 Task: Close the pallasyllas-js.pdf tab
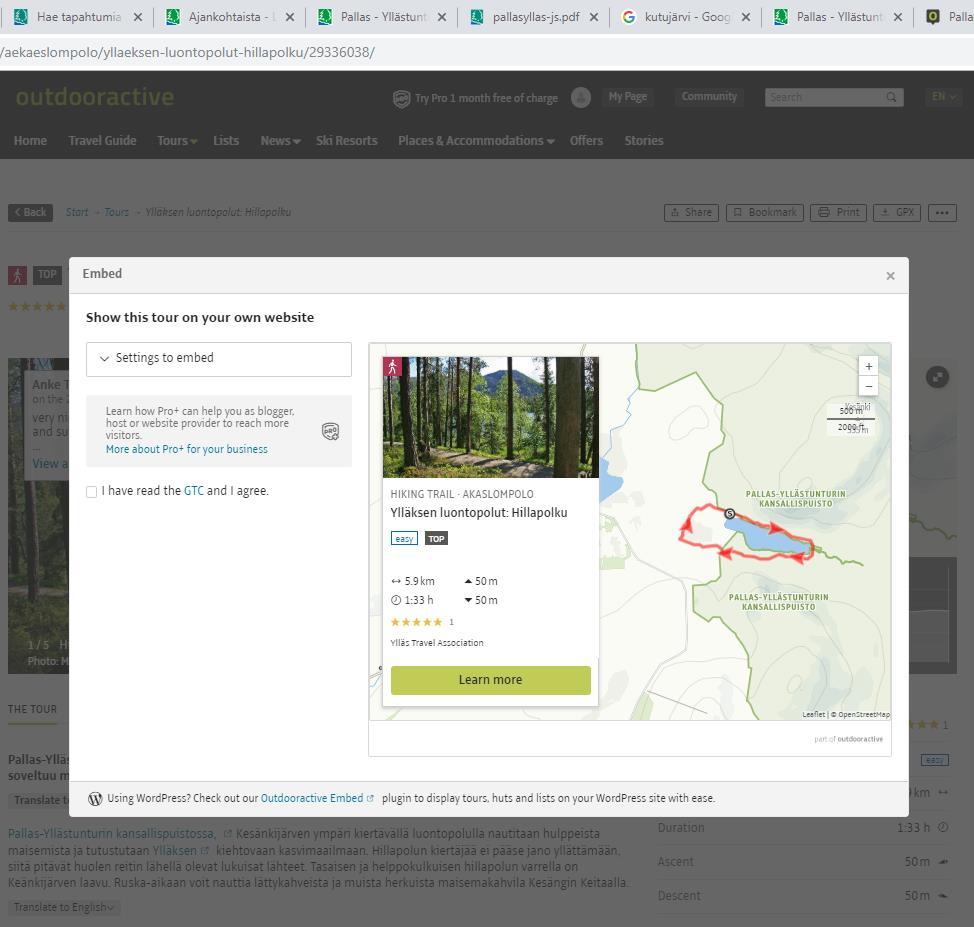pos(594,17)
